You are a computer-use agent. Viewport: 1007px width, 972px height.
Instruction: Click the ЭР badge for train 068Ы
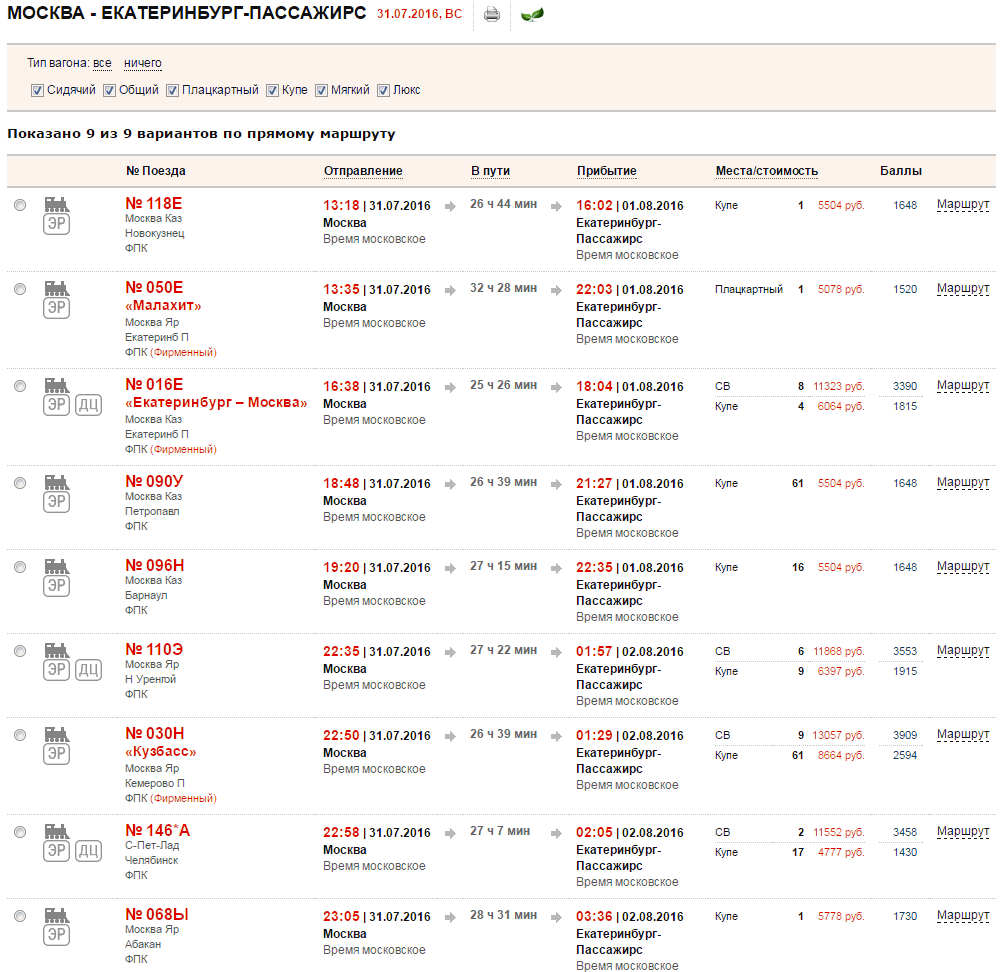coord(57,935)
